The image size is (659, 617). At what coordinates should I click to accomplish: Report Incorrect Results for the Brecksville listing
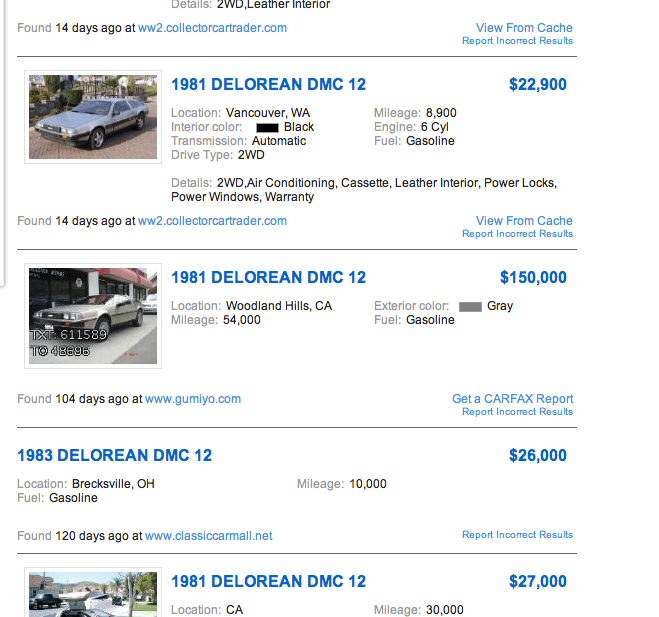click(x=517, y=535)
